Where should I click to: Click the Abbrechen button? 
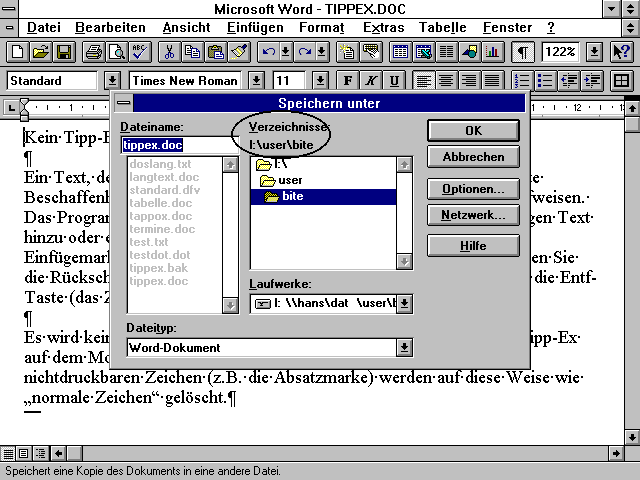coord(473,157)
